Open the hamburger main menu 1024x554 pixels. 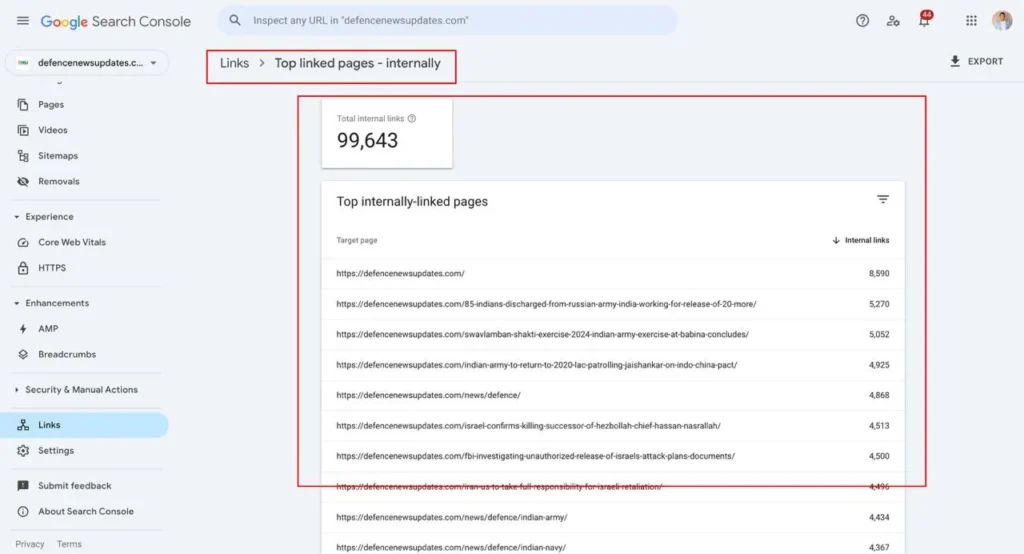click(x=23, y=21)
